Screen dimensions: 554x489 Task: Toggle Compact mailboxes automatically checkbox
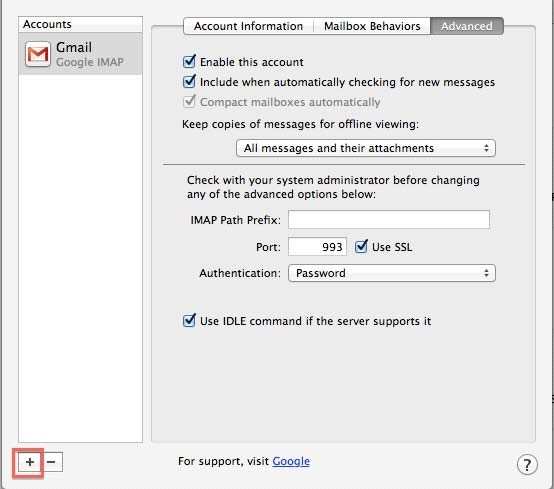[189, 102]
